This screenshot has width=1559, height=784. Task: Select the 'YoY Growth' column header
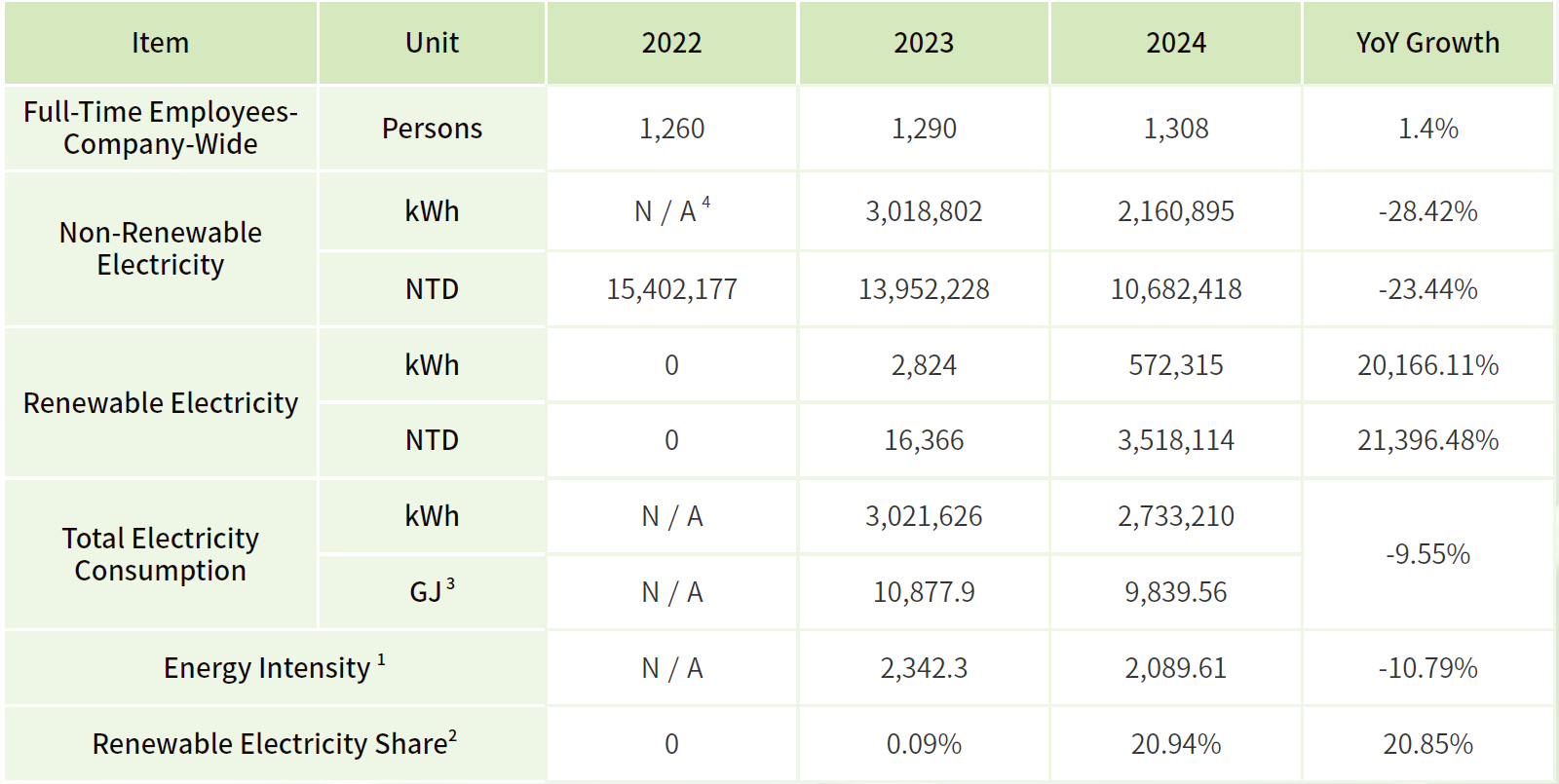tap(1427, 43)
